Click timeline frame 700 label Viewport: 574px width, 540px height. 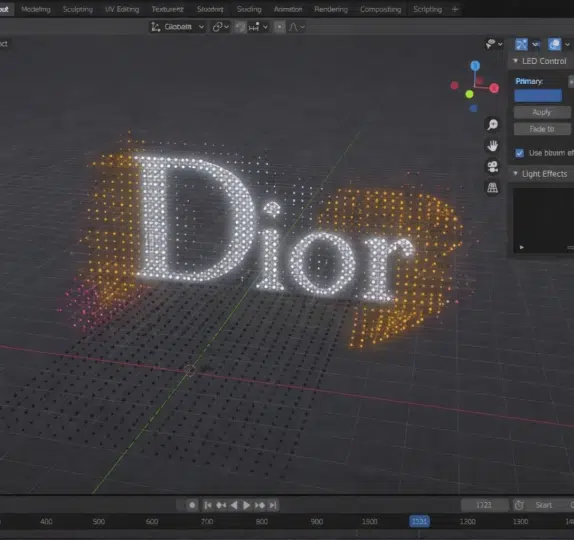(207, 521)
